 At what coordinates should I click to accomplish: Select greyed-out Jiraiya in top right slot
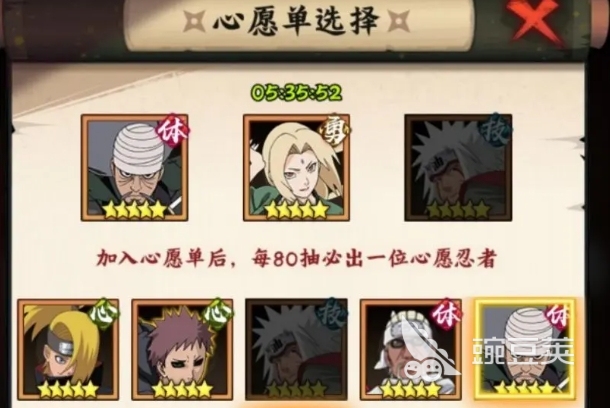click(458, 168)
